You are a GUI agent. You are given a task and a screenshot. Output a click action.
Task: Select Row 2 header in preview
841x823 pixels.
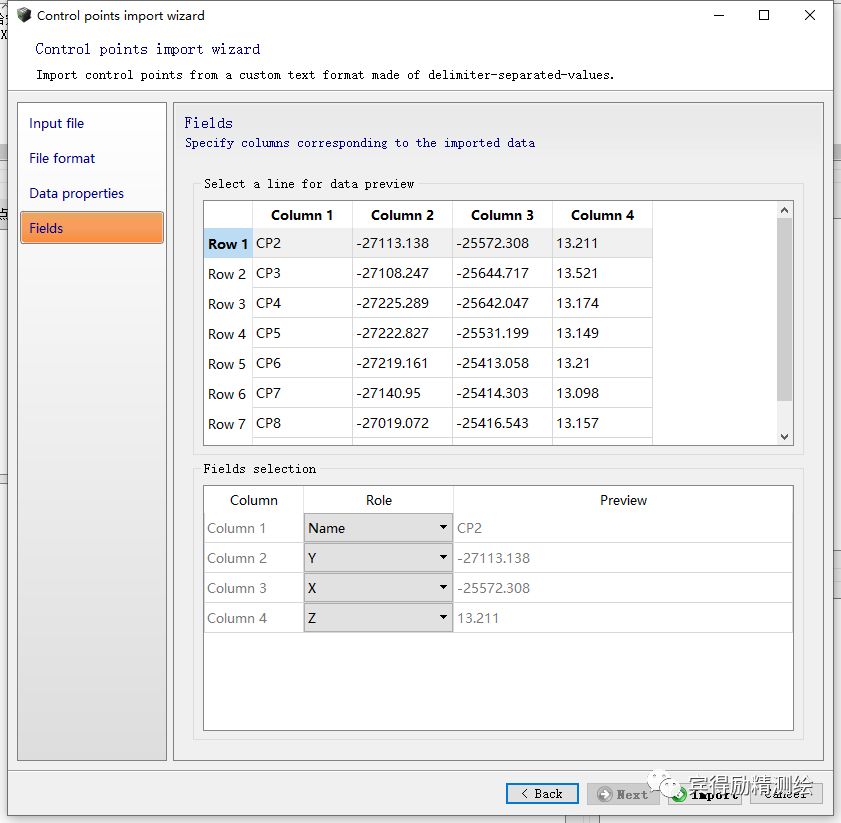228,274
